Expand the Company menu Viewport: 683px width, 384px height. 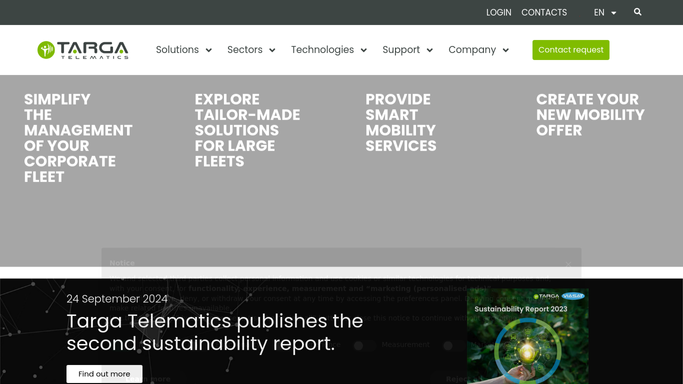coord(478,50)
